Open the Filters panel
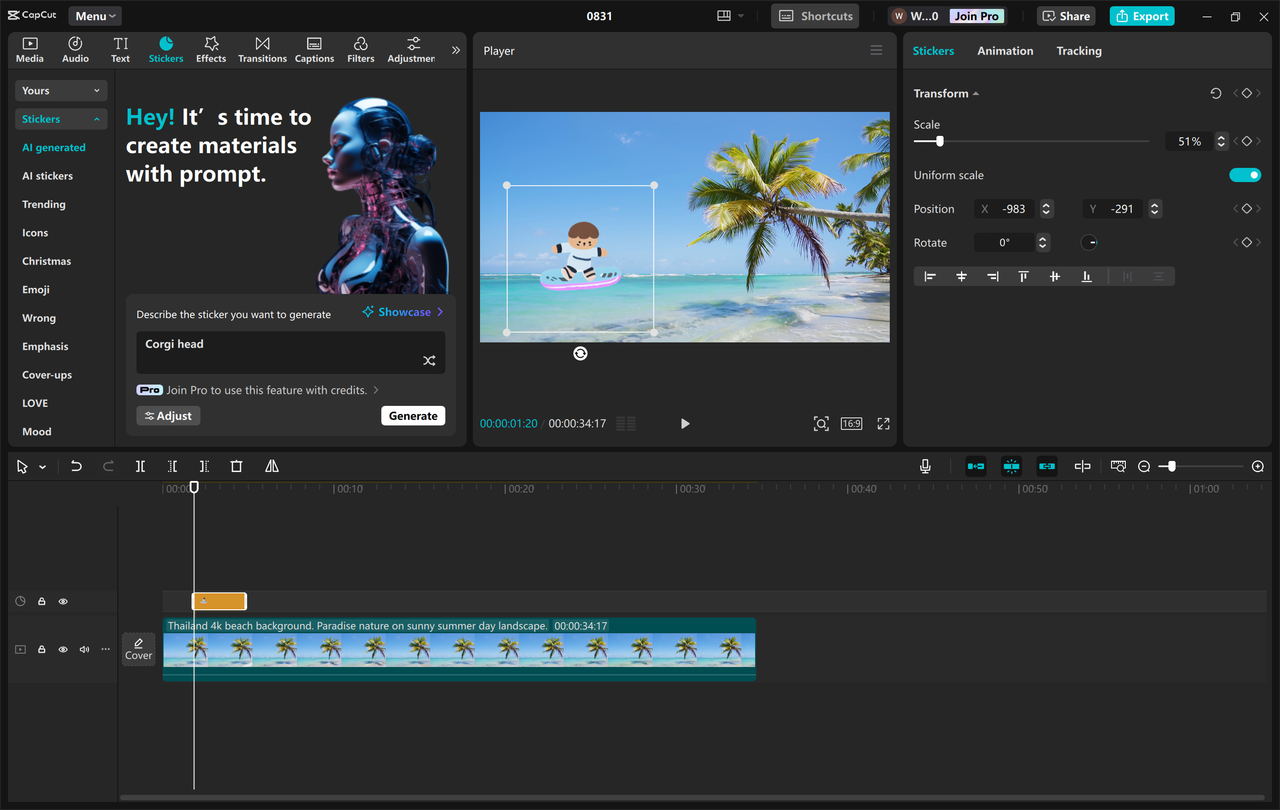 tap(360, 49)
